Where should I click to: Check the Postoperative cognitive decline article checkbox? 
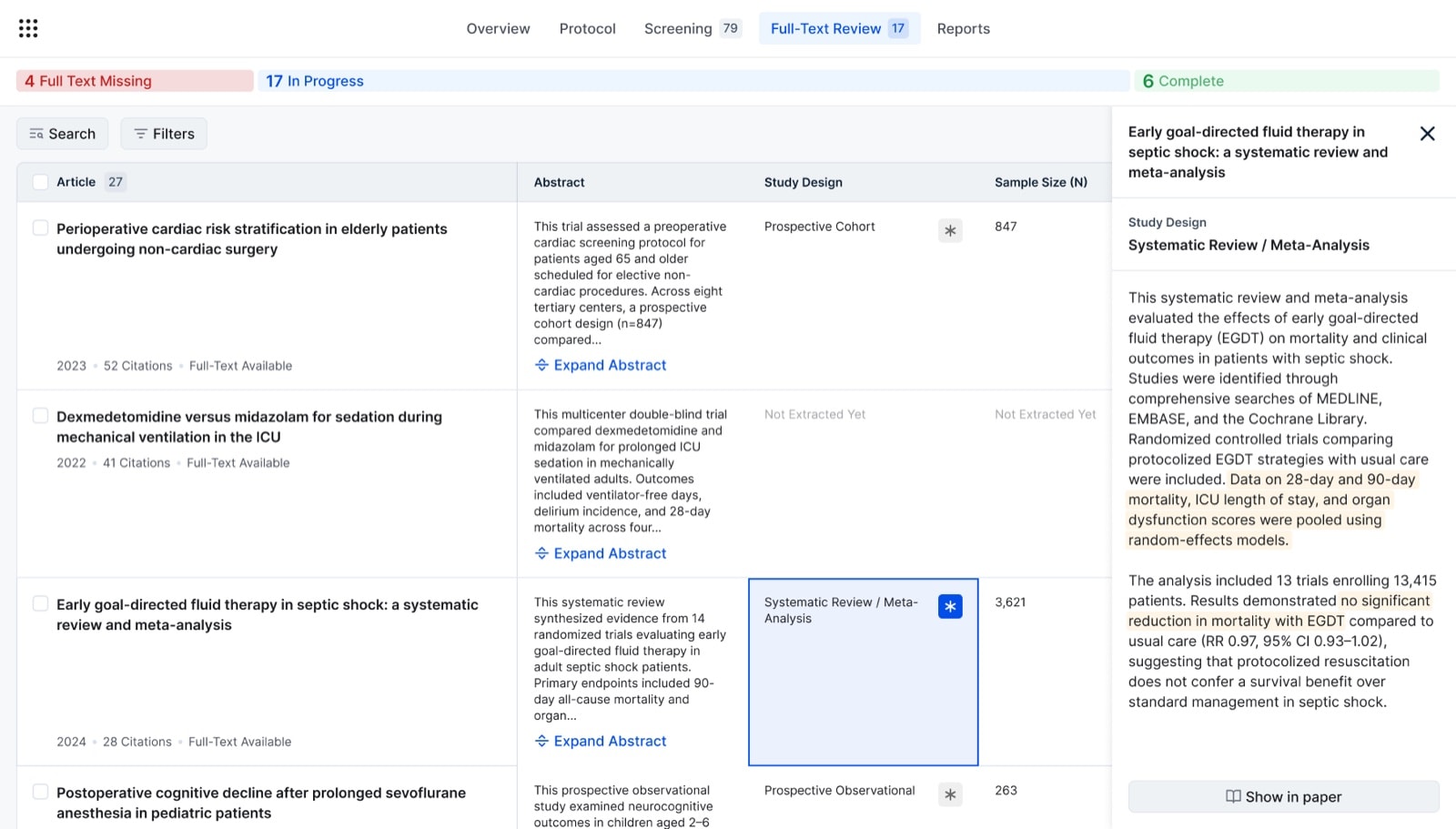[40, 792]
